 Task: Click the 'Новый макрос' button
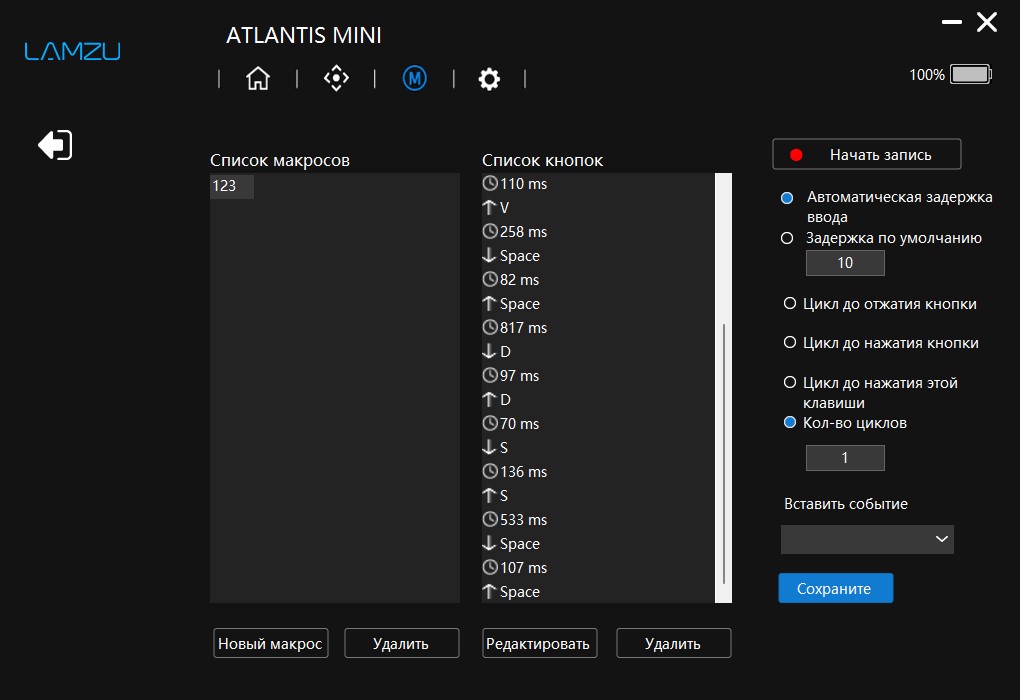point(271,643)
